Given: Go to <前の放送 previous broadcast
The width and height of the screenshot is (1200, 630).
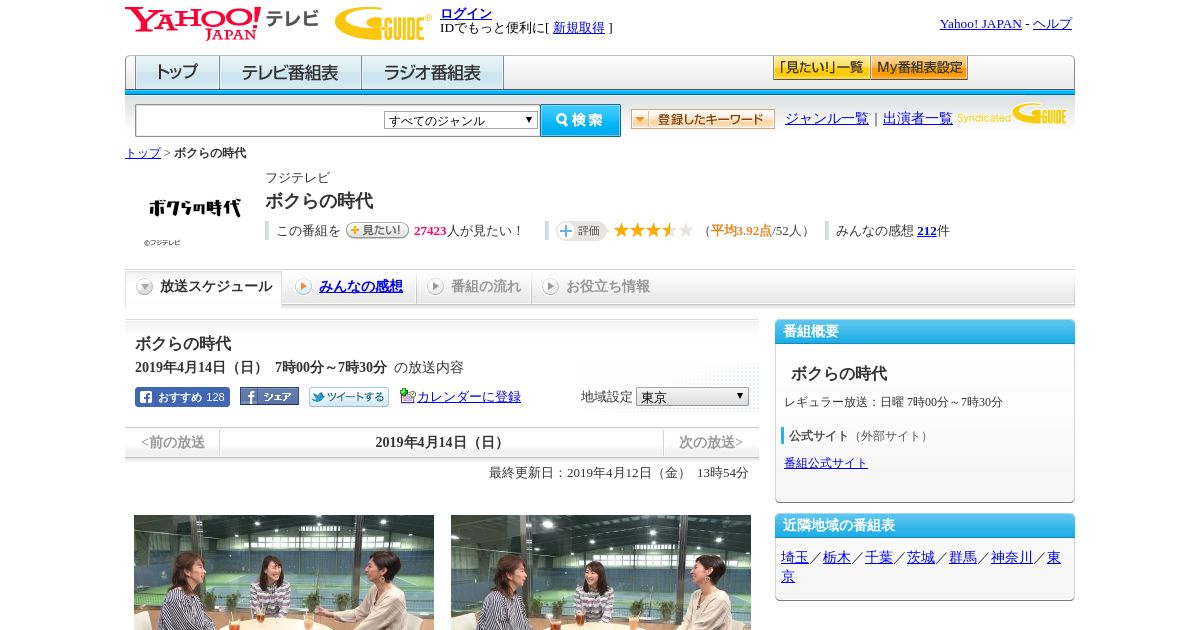Looking at the screenshot, I should 173,442.
